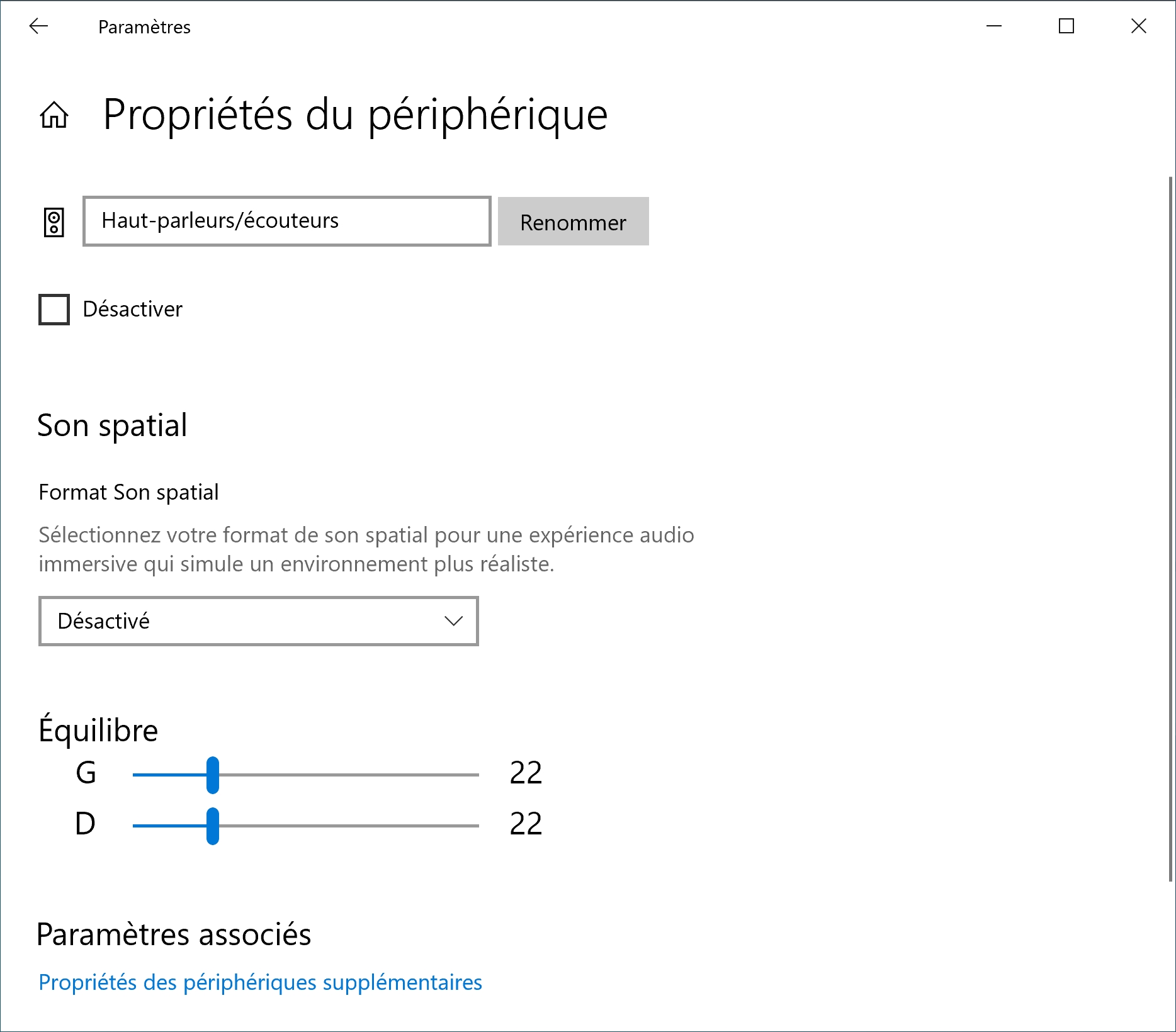Screen dimensions: 1176x1032
Task: Open Propriétés des périphériques supplémentaires link
Action: (260, 982)
